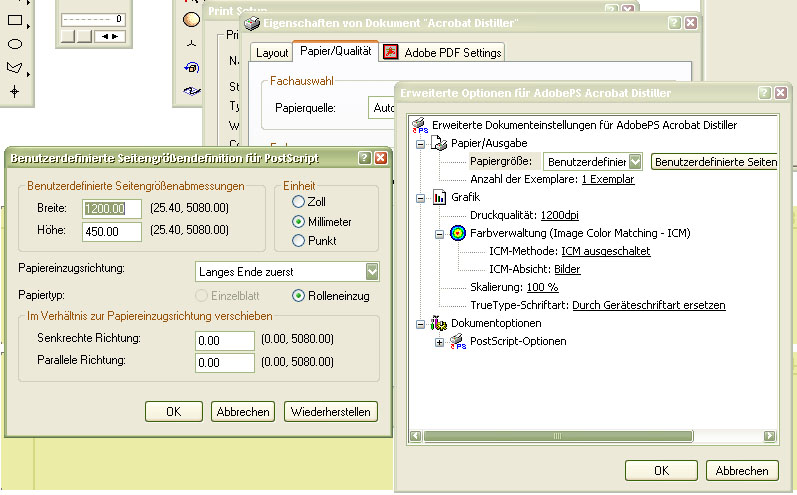Viewport: 797px width, 495px height.
Task: Click the Dokumentoptionen icon
Action: click(439, 323)
